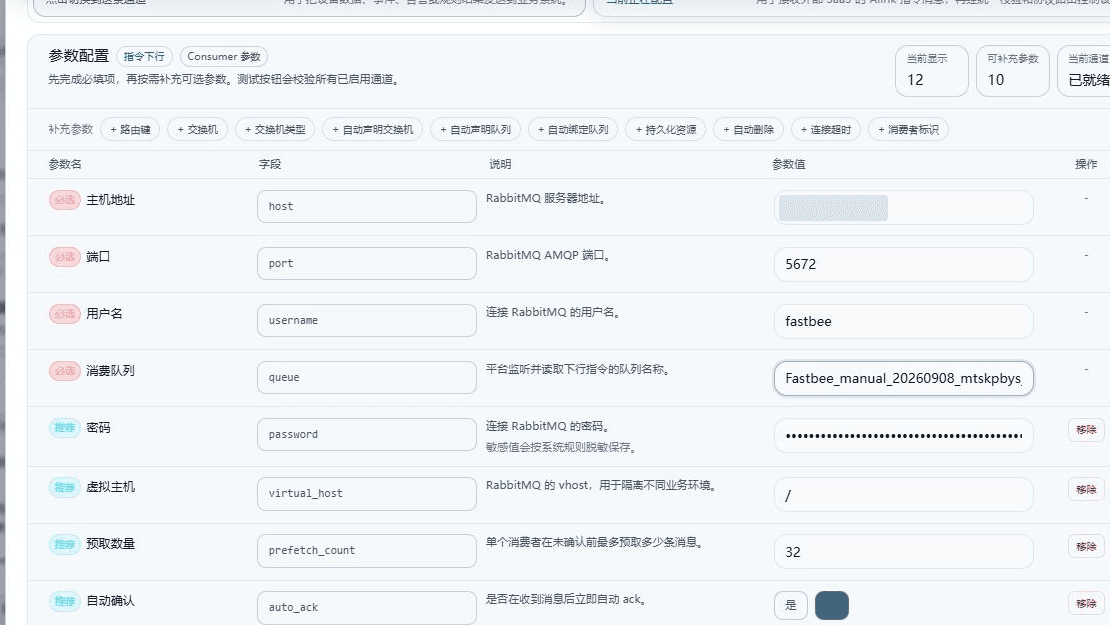Click the 说明 column header
The height and width of the screenshot is (625, 1110).
tap(500, 164)
